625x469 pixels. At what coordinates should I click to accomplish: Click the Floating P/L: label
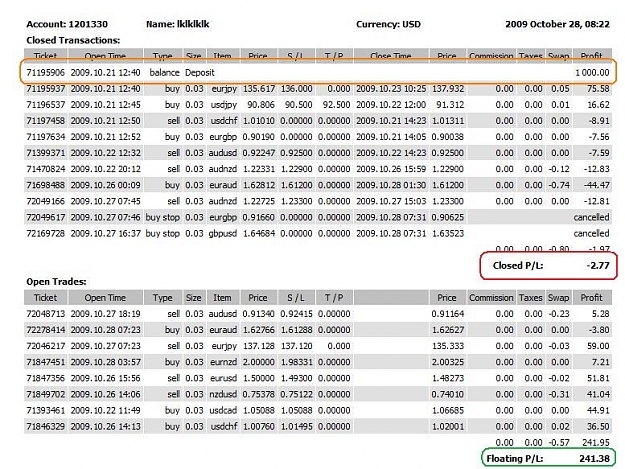[x=515, y=459]
